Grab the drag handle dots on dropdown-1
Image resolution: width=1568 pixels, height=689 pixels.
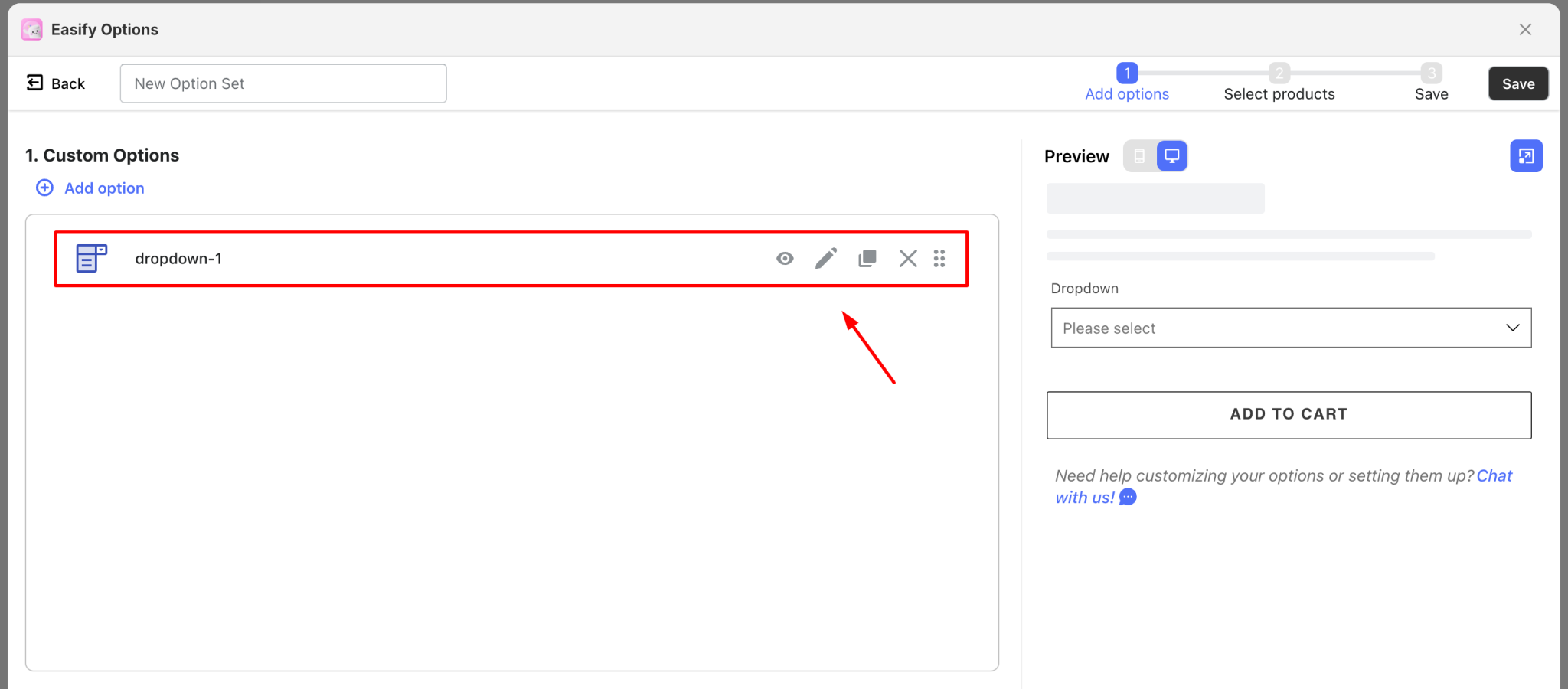939,259
